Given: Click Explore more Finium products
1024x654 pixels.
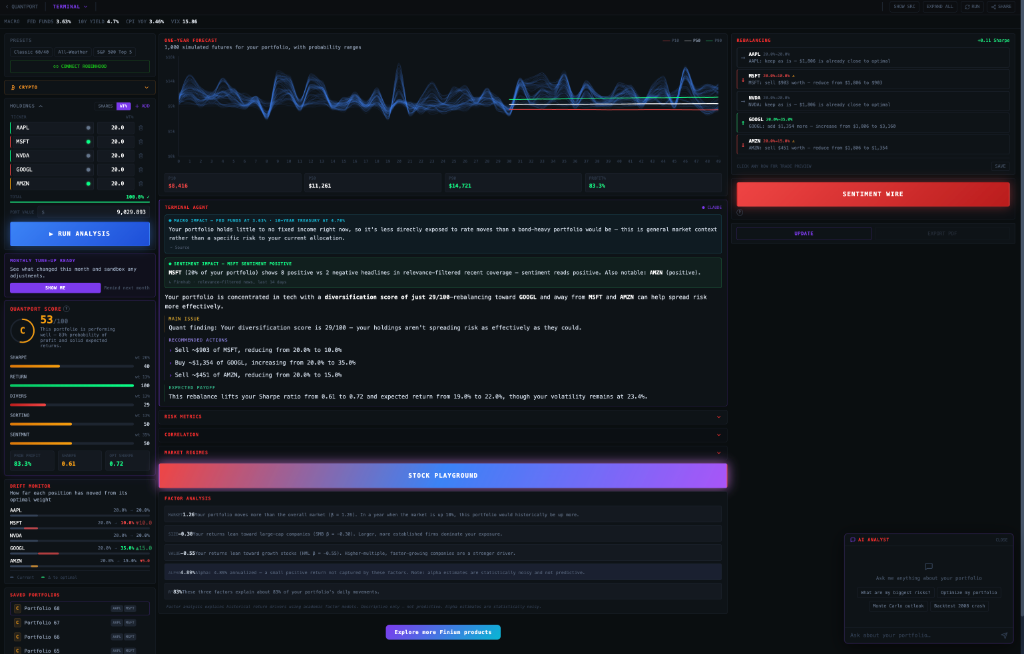Looking at the screenshot, I should 443,632.
